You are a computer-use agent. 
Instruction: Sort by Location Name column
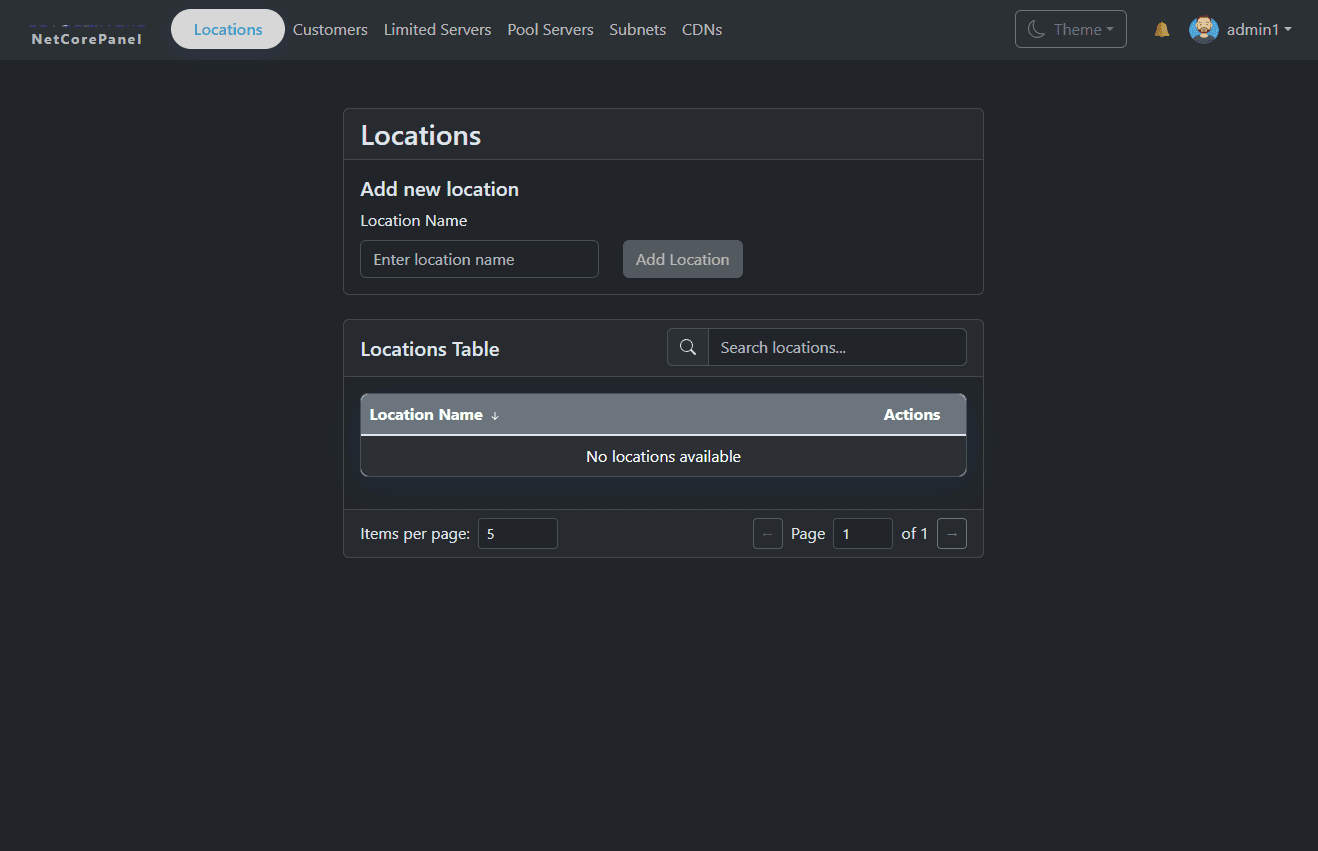point(434,415)
